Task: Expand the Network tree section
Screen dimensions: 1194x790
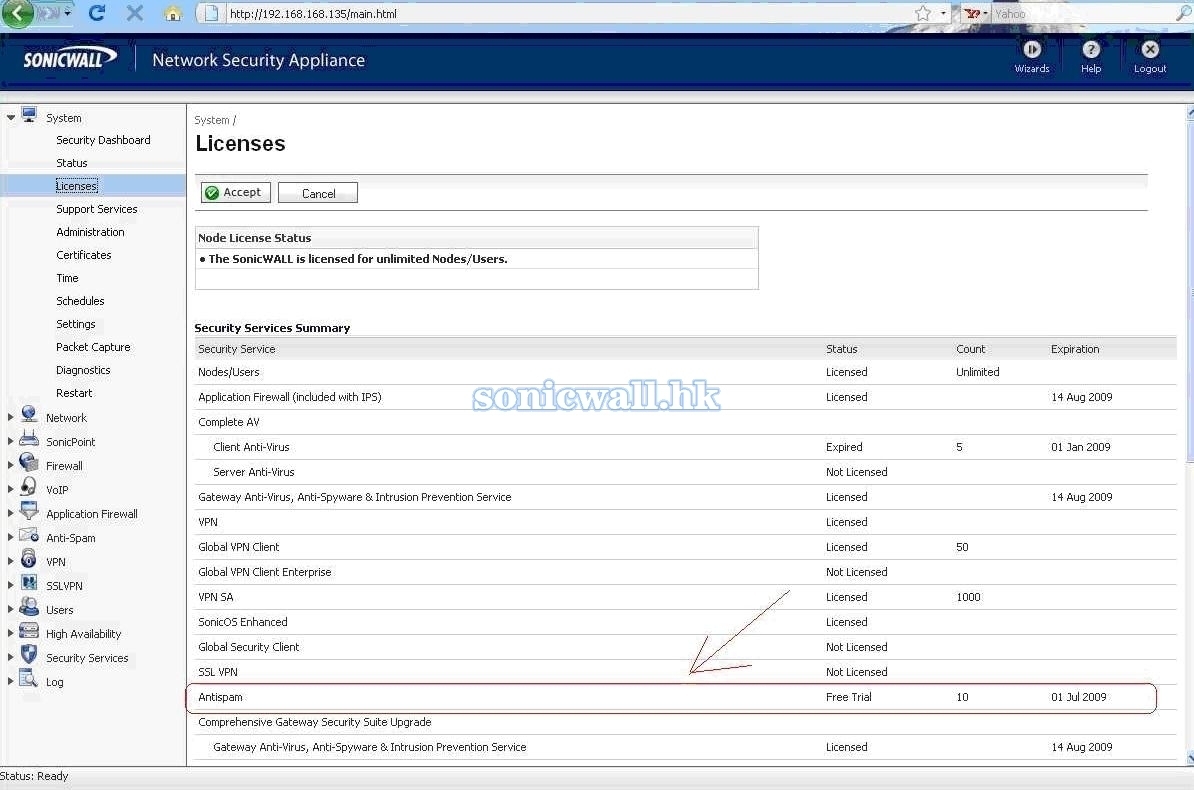Action: 11,417
